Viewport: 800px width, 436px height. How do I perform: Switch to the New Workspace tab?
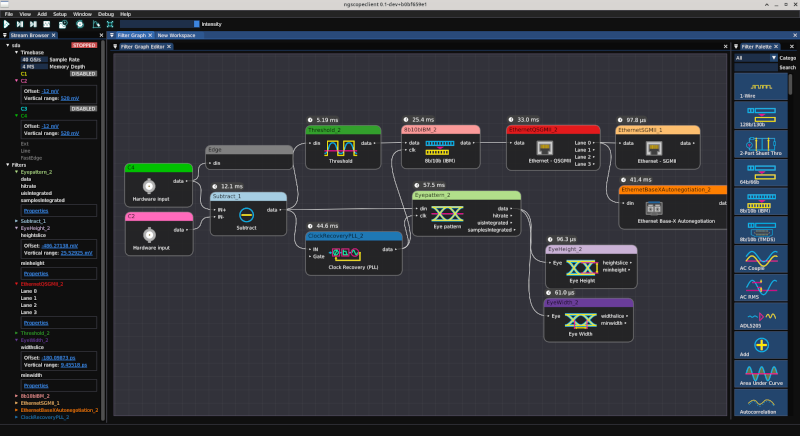pyautogui.click(x=176, y=35)
